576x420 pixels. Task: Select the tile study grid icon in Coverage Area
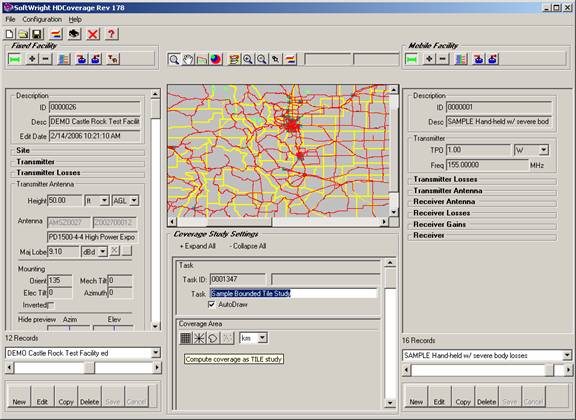[186, 338]
